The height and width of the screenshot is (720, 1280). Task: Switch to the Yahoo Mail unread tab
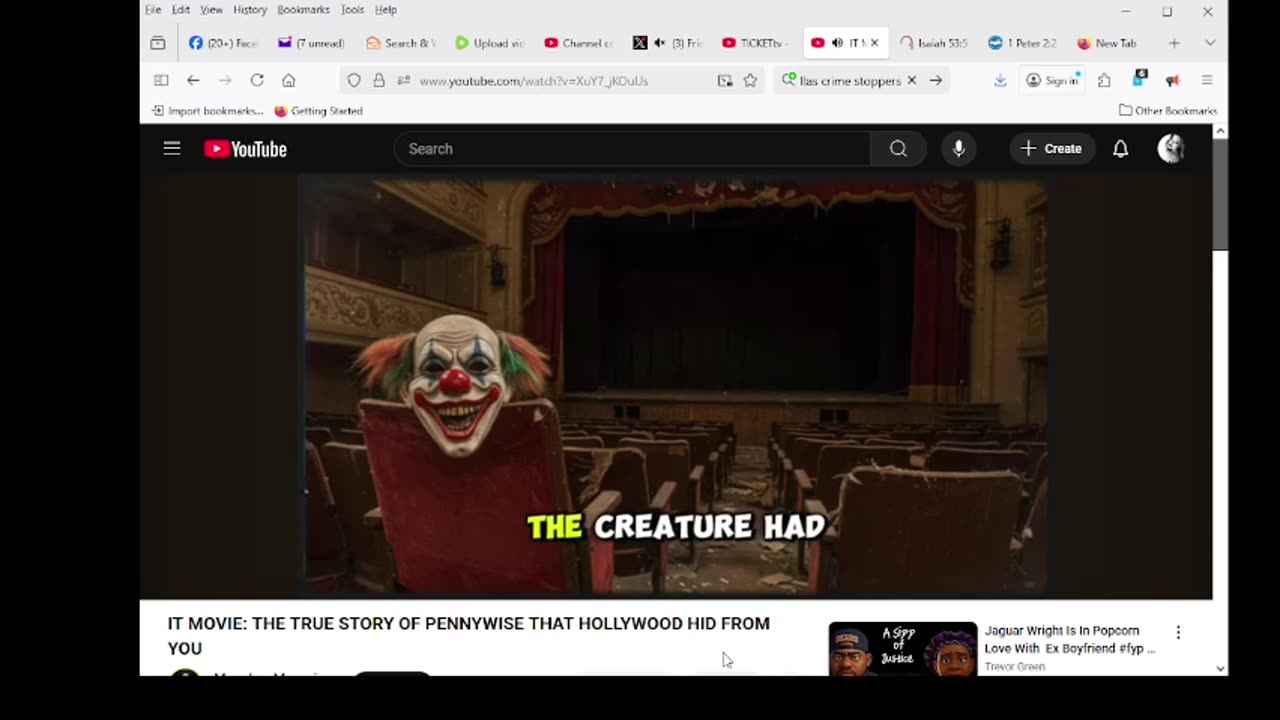[312, 43]
